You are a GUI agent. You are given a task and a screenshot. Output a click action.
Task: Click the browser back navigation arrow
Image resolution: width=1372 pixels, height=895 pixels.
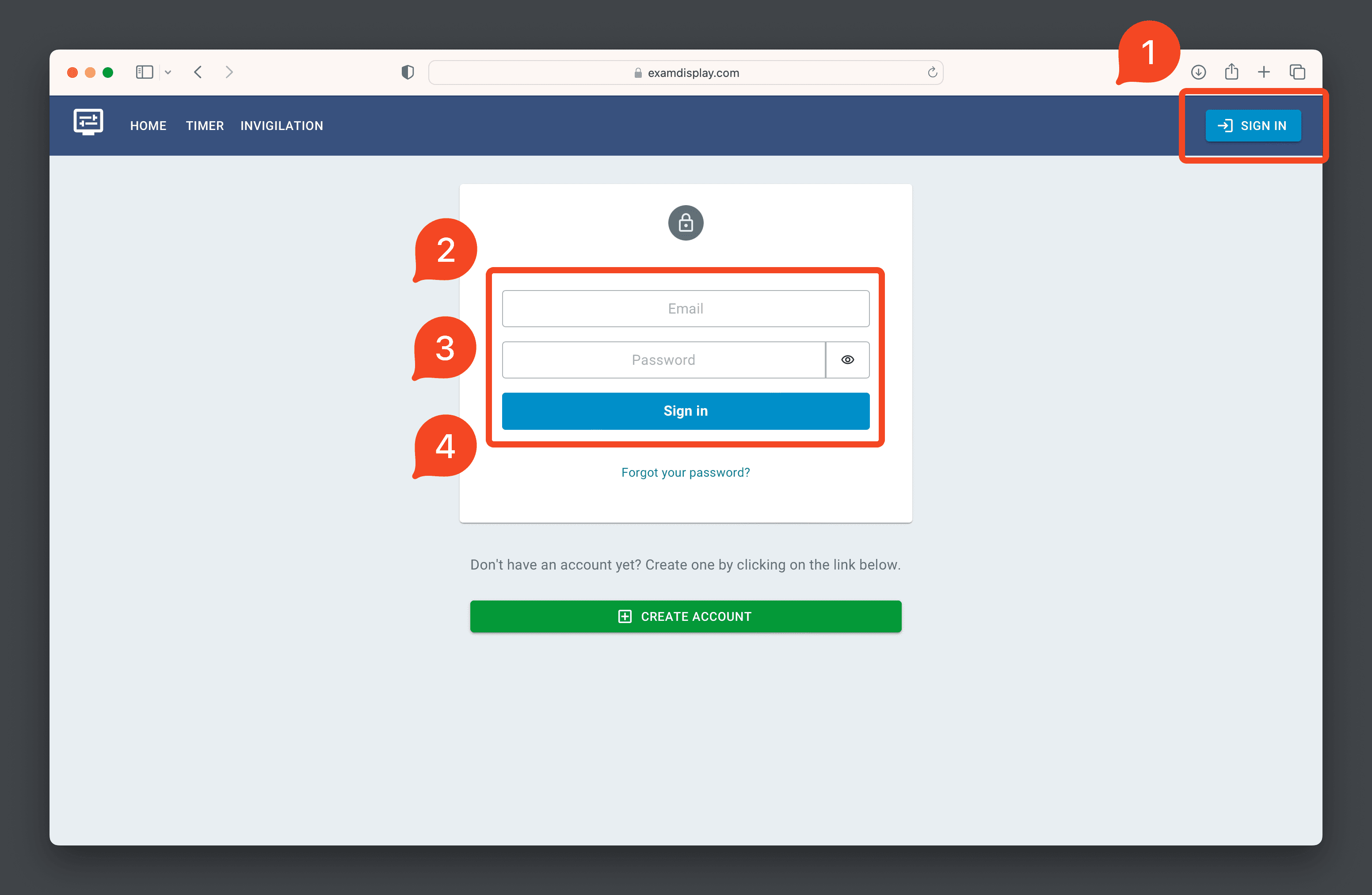(x=200, y=72)
